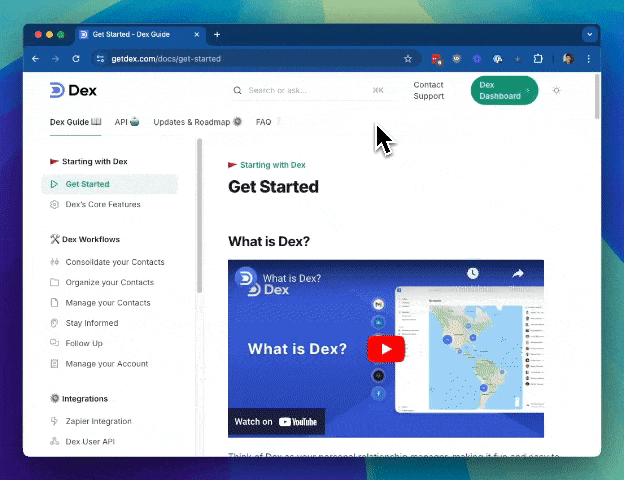
Task: Focus the Search or ask field
Action: (x=310, y=90)
